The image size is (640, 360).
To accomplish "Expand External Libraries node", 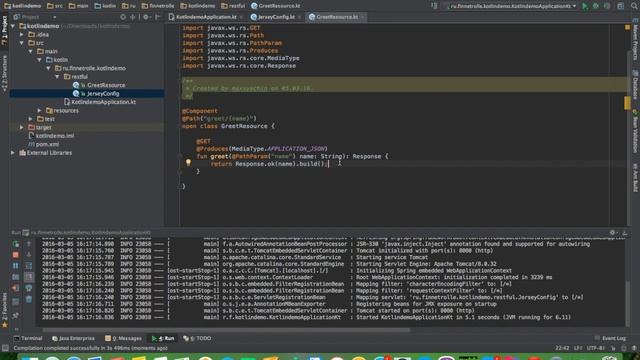I will coord(13,153).
